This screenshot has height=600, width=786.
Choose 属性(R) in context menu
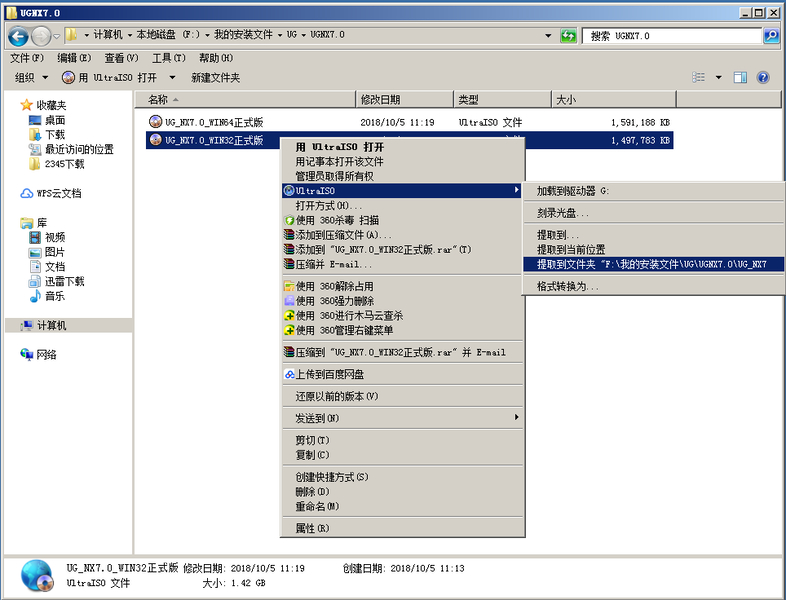pyautogui.click(x=403, y=528)
